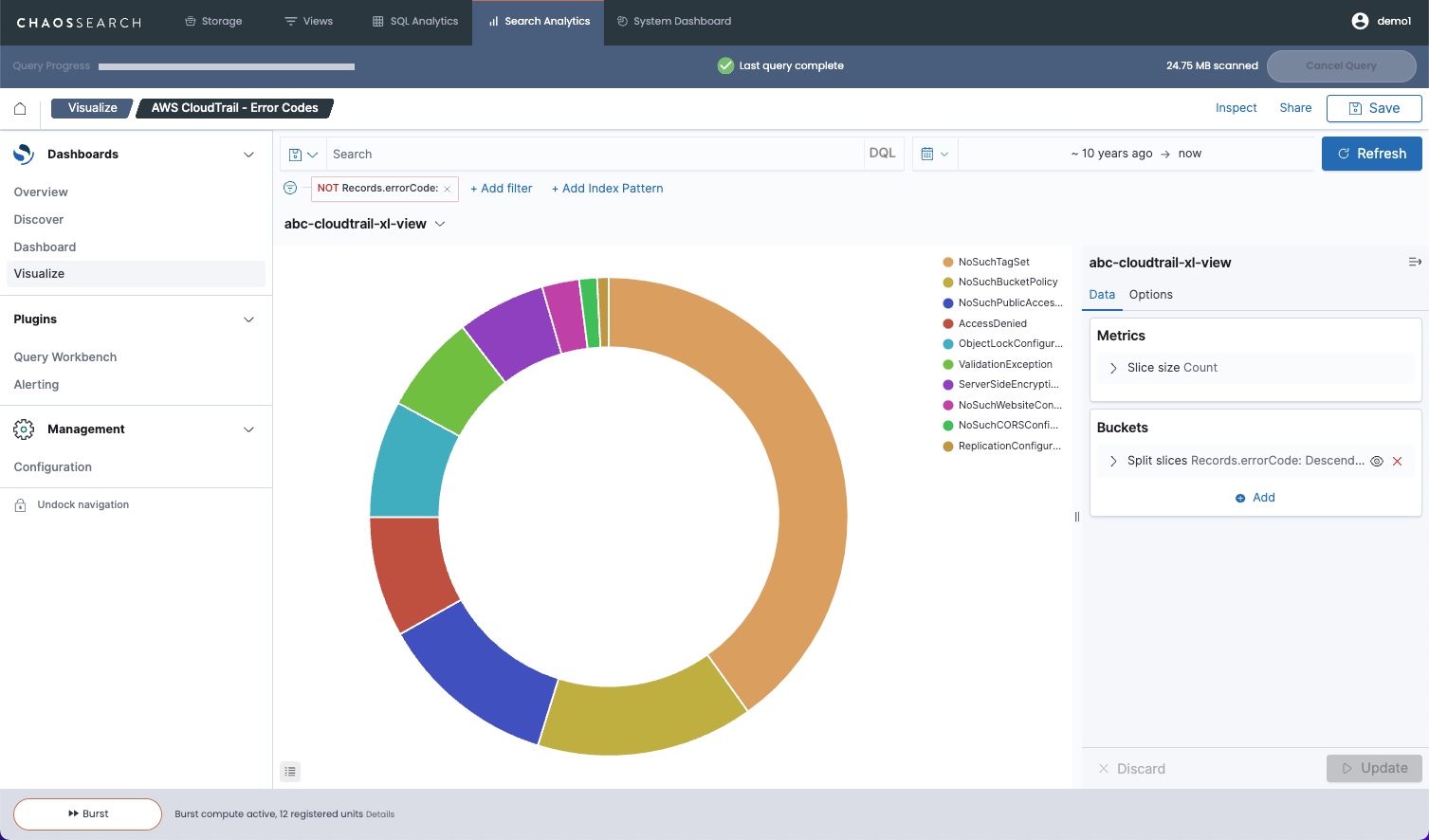The width and height of the screenshot is (1429, 840).
Task: Add a new bucket
Action: 1255,498
